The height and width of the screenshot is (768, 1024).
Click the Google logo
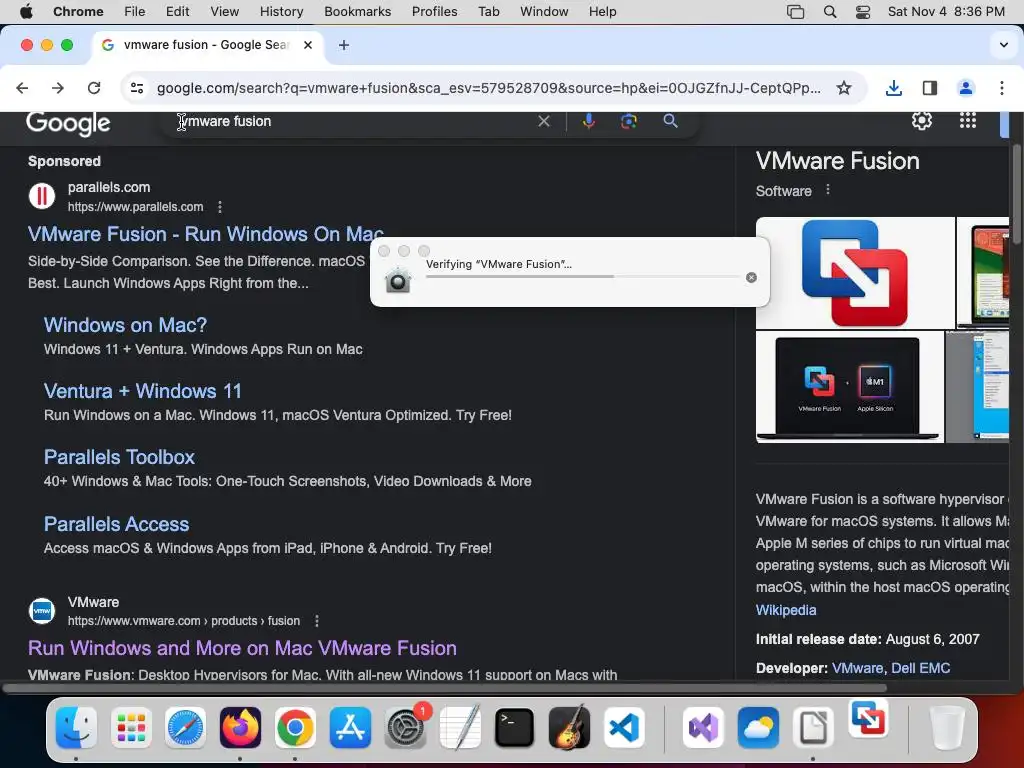pyautogui.click(x=68, y=123)
